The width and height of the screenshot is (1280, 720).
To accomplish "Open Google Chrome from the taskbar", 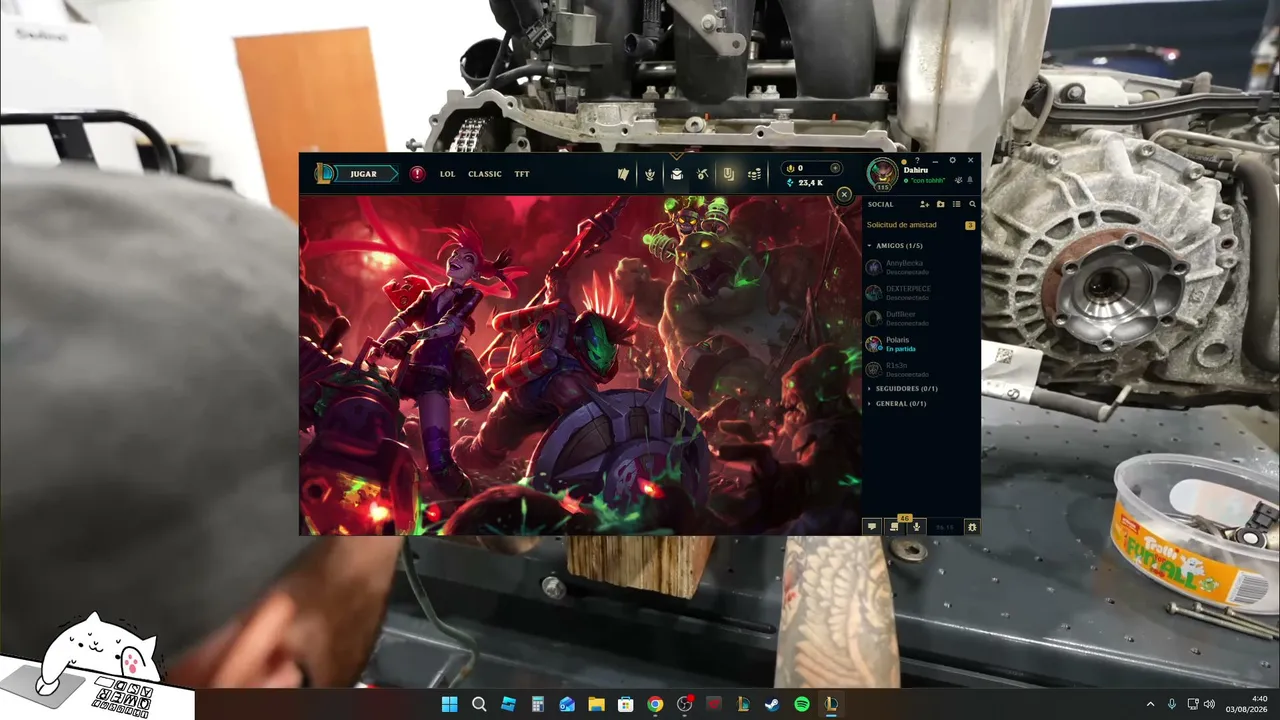I will tap(655, 704).
